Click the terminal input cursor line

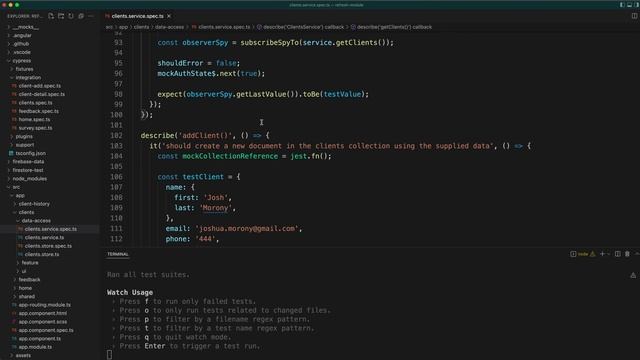[109, 355]
